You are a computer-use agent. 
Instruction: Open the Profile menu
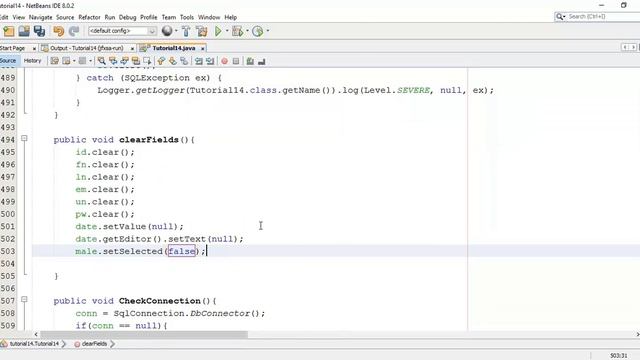(149, 17)
